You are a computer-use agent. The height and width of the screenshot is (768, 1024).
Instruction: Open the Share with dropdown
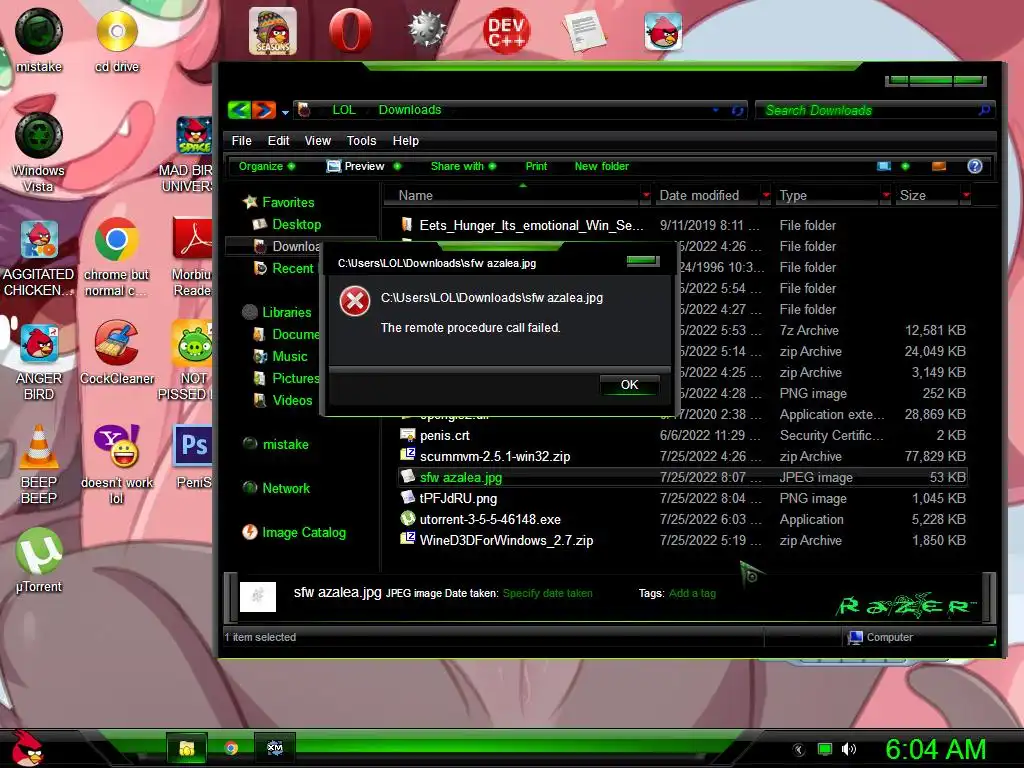[463, 166]
